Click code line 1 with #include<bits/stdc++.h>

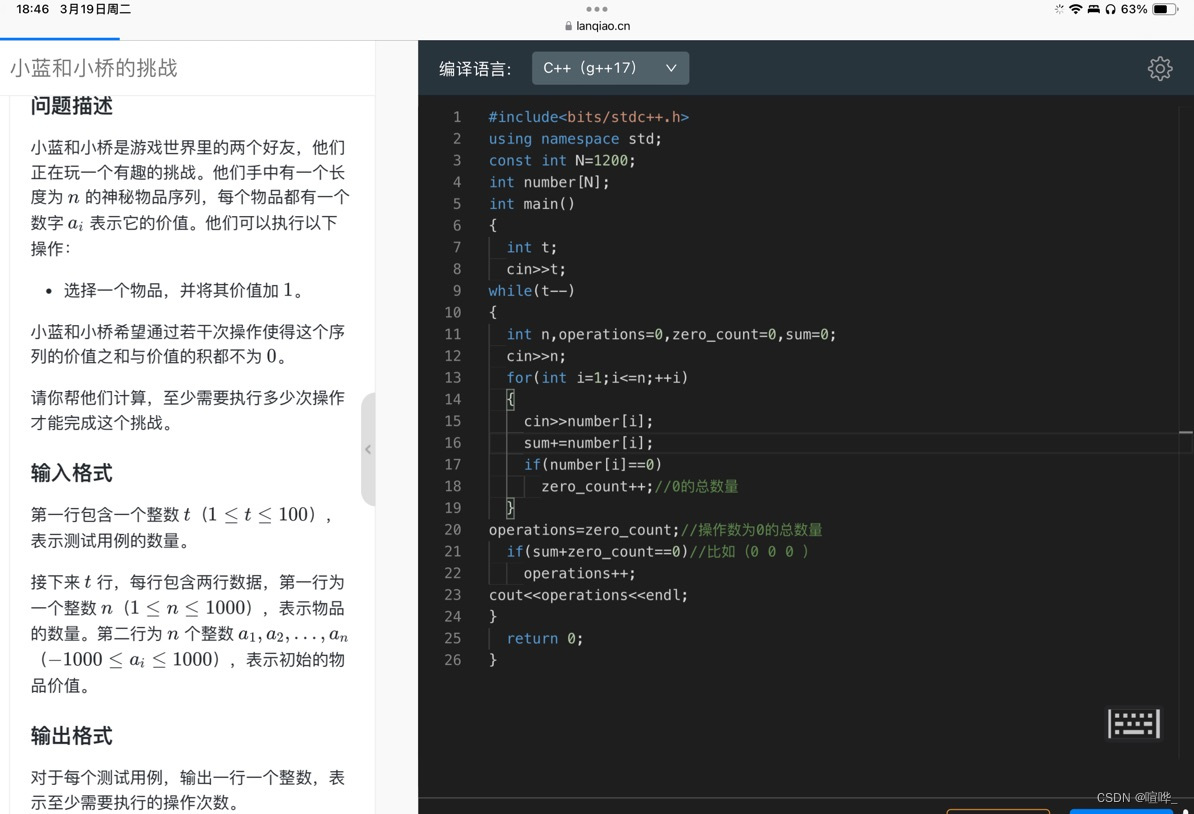(x=589, y=117)
